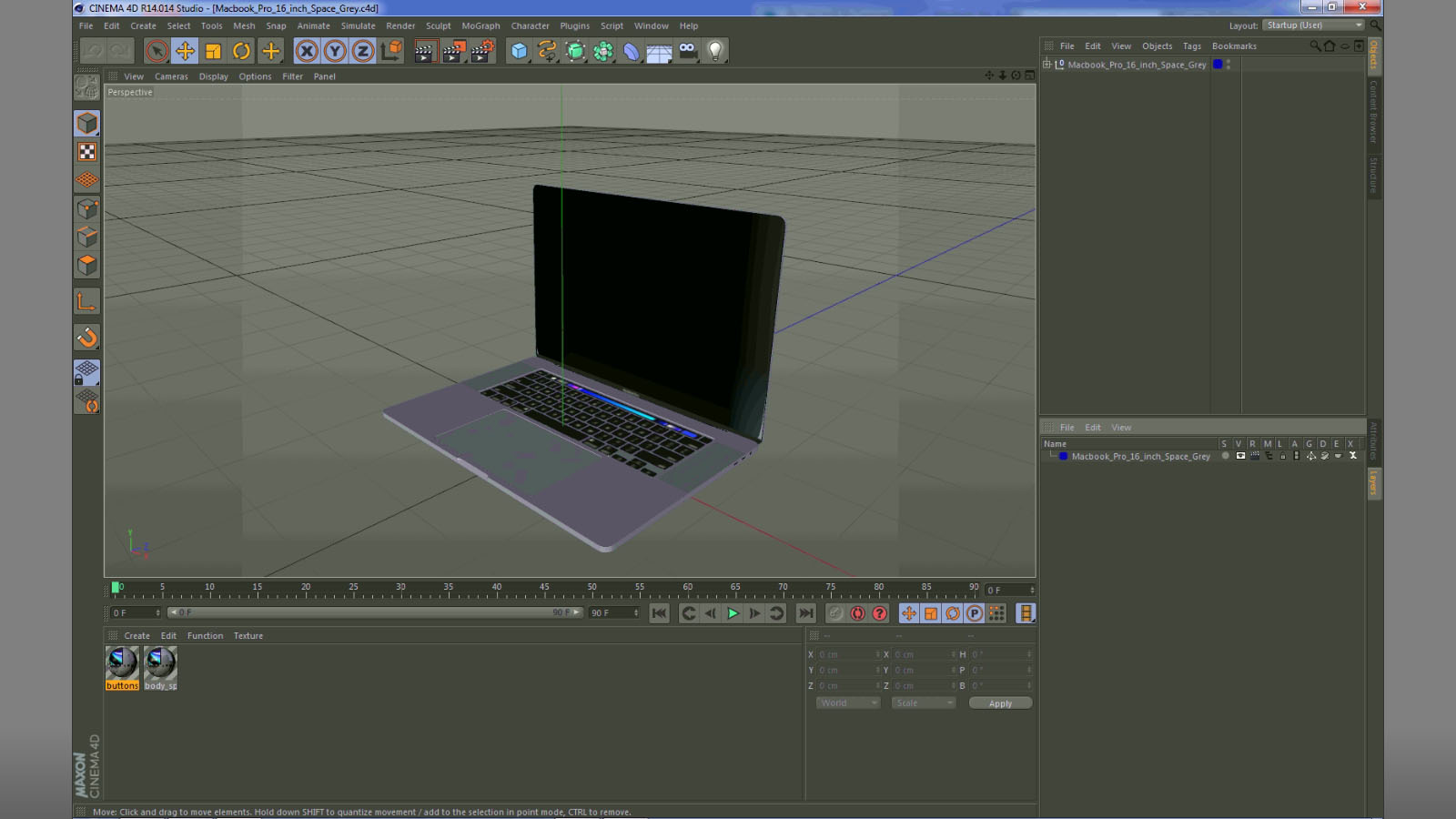
Task: Select the Rotate tool in top toolbar
Action: pyautogui.click(x=241, y=51)
